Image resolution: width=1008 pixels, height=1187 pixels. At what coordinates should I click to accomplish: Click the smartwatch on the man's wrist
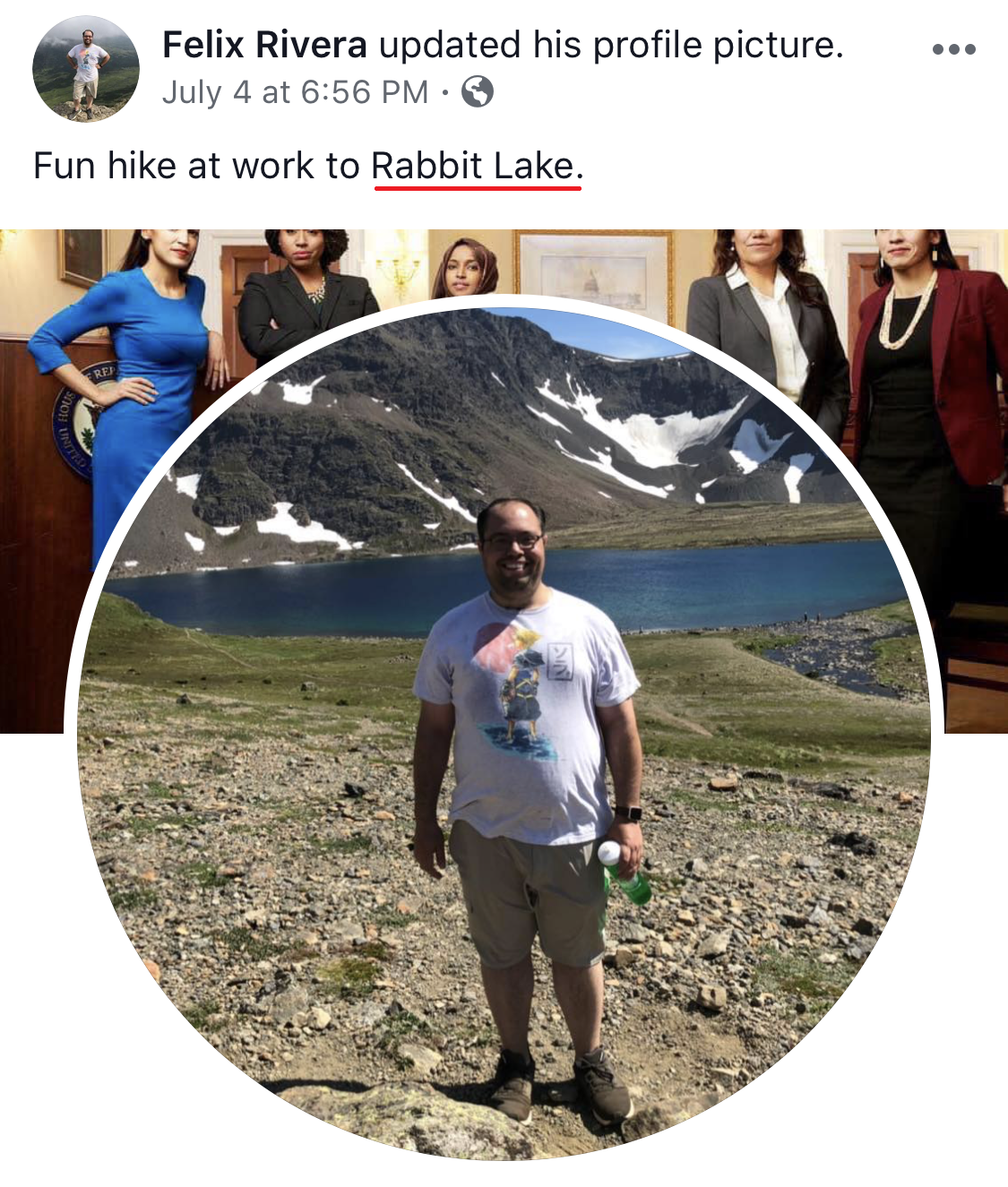coord(627,813)
